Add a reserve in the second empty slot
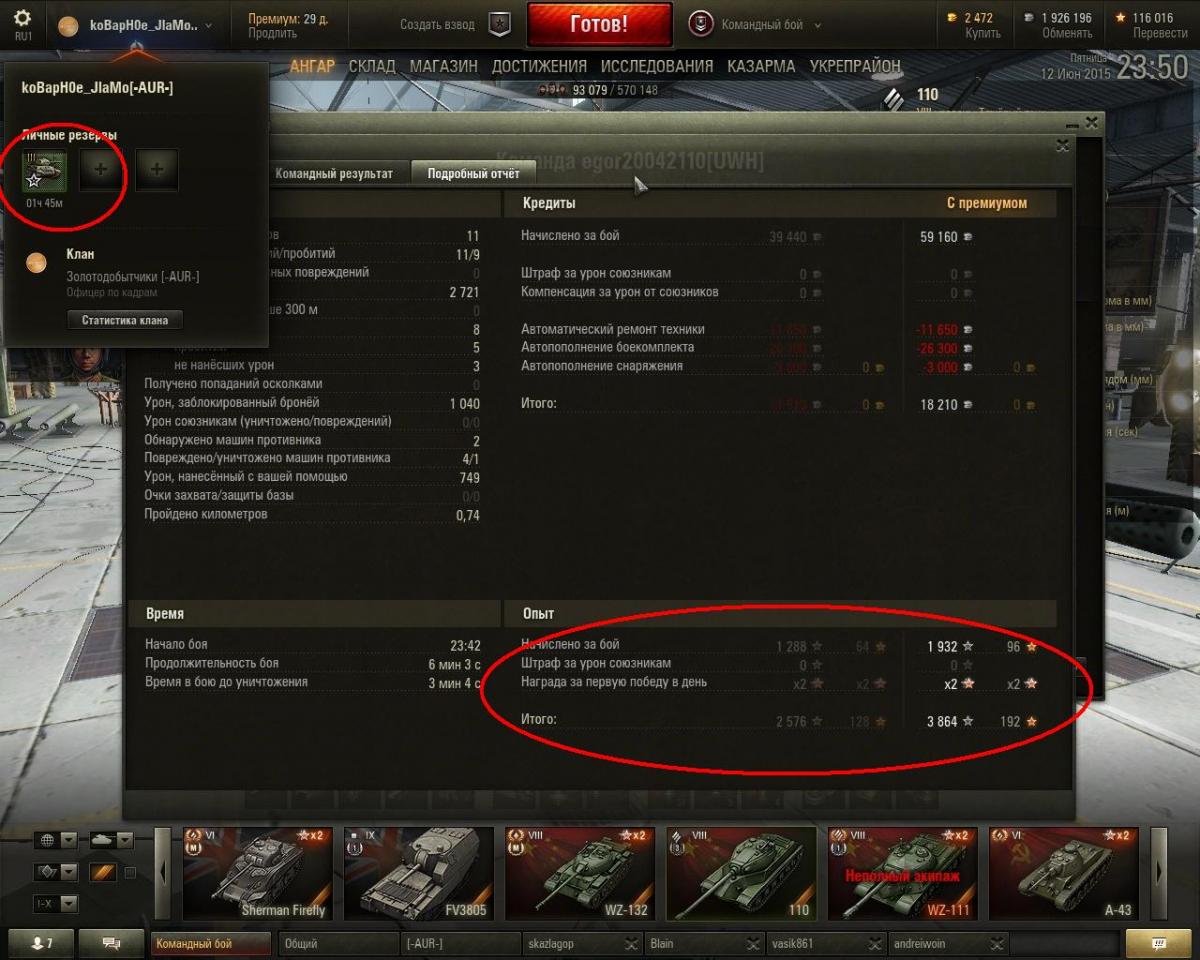The image size is (1200, 960). 157,170
